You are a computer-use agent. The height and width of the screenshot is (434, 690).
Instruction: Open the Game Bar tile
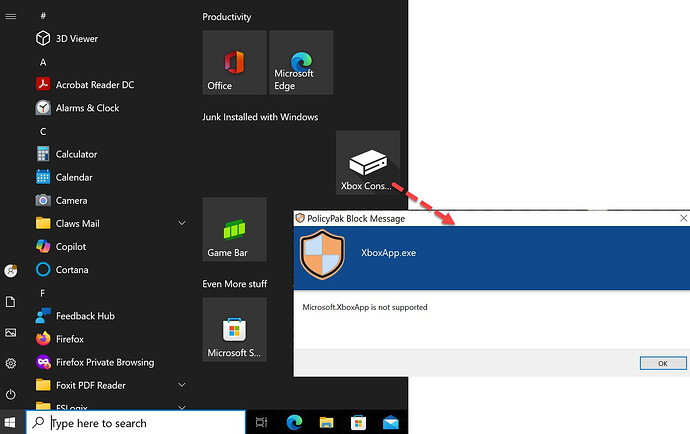234,229
